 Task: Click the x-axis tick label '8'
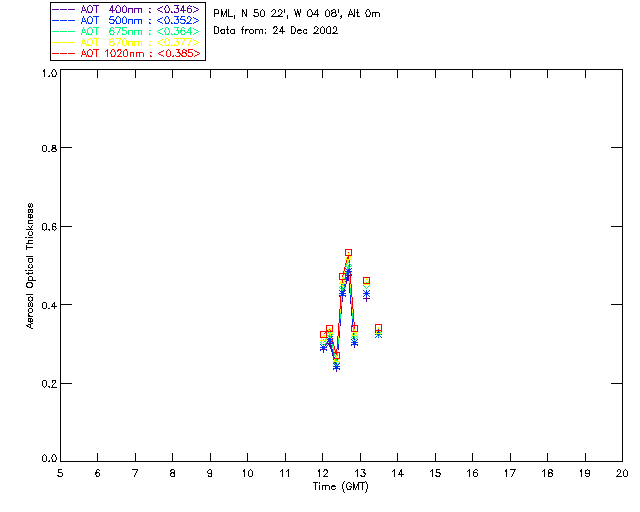(173, 473)
